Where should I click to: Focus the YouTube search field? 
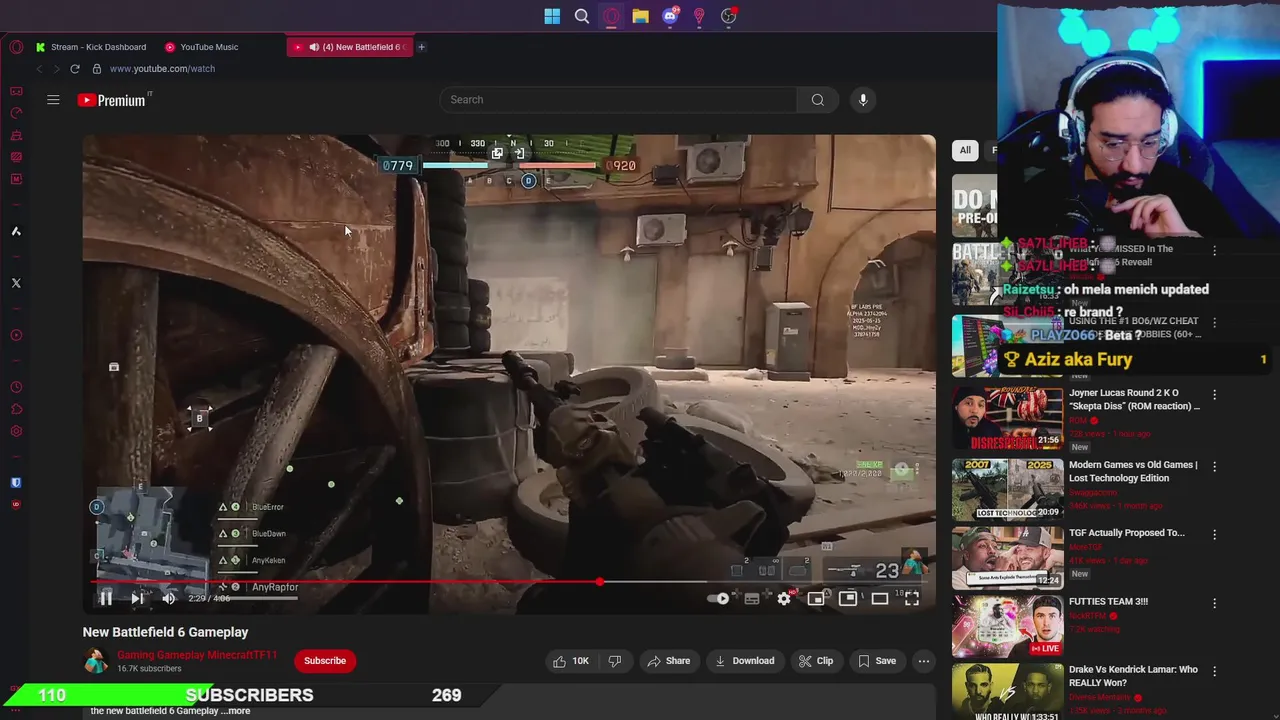point(618,99)
